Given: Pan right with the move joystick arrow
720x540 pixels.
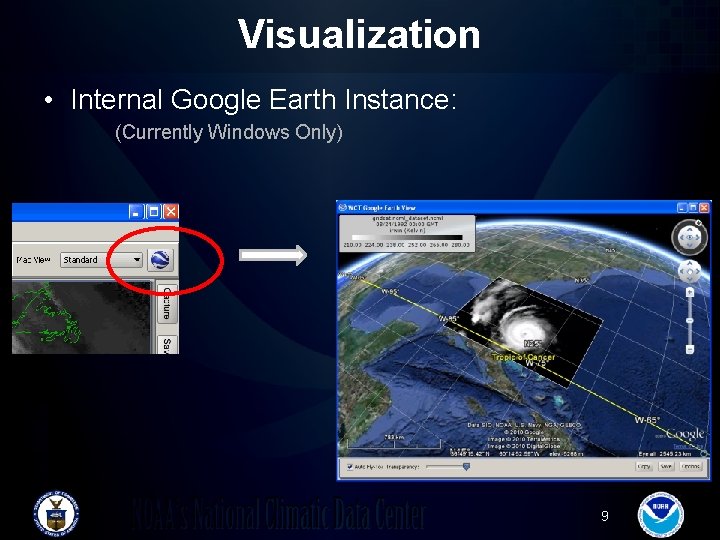Looking at the screenshot, I should [x=697, y=272].
